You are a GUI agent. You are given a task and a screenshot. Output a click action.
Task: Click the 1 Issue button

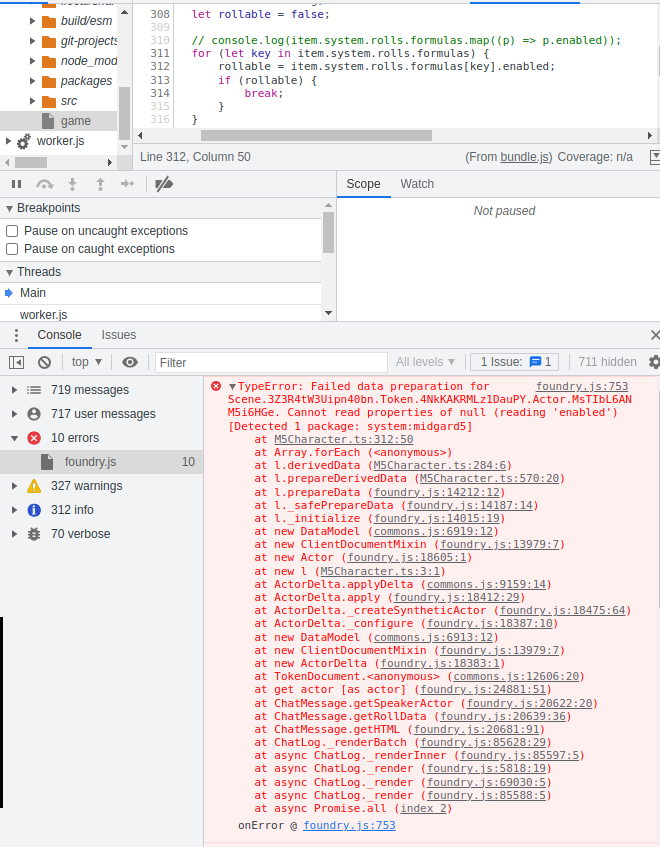[x=516, y=362]
